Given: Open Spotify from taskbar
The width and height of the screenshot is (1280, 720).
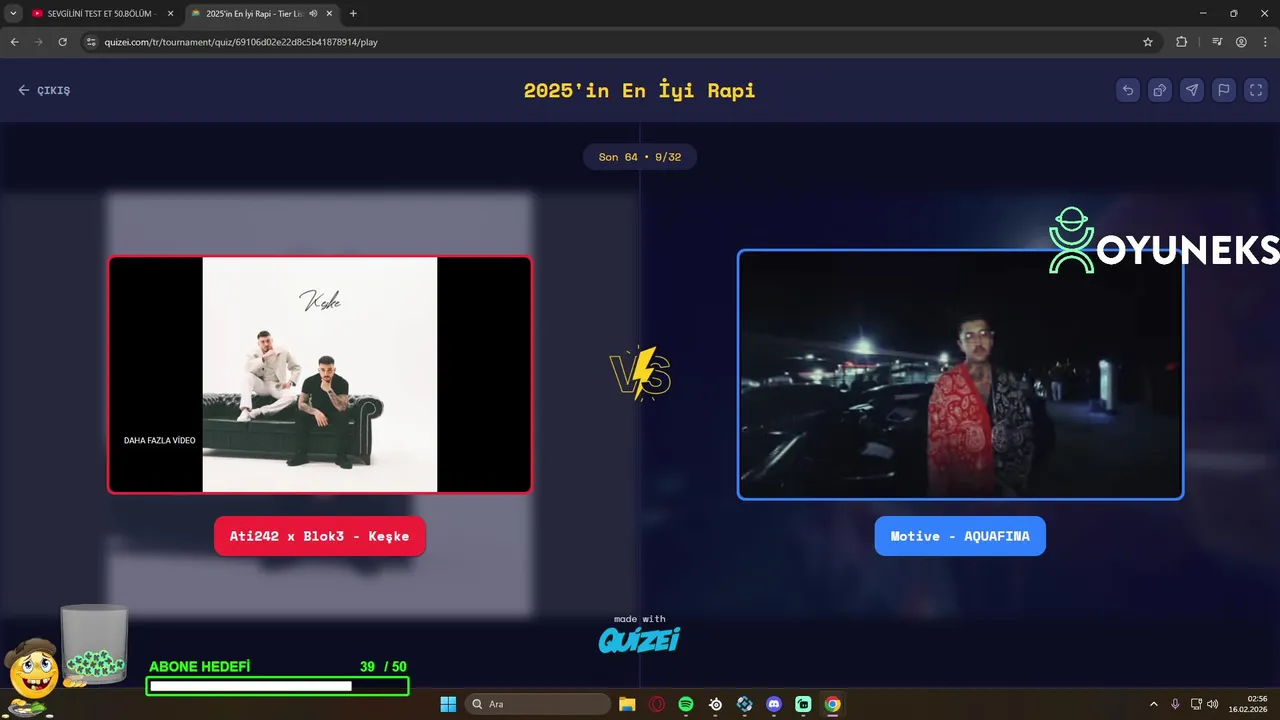Looking at the screenshot, I should point(686,704).
